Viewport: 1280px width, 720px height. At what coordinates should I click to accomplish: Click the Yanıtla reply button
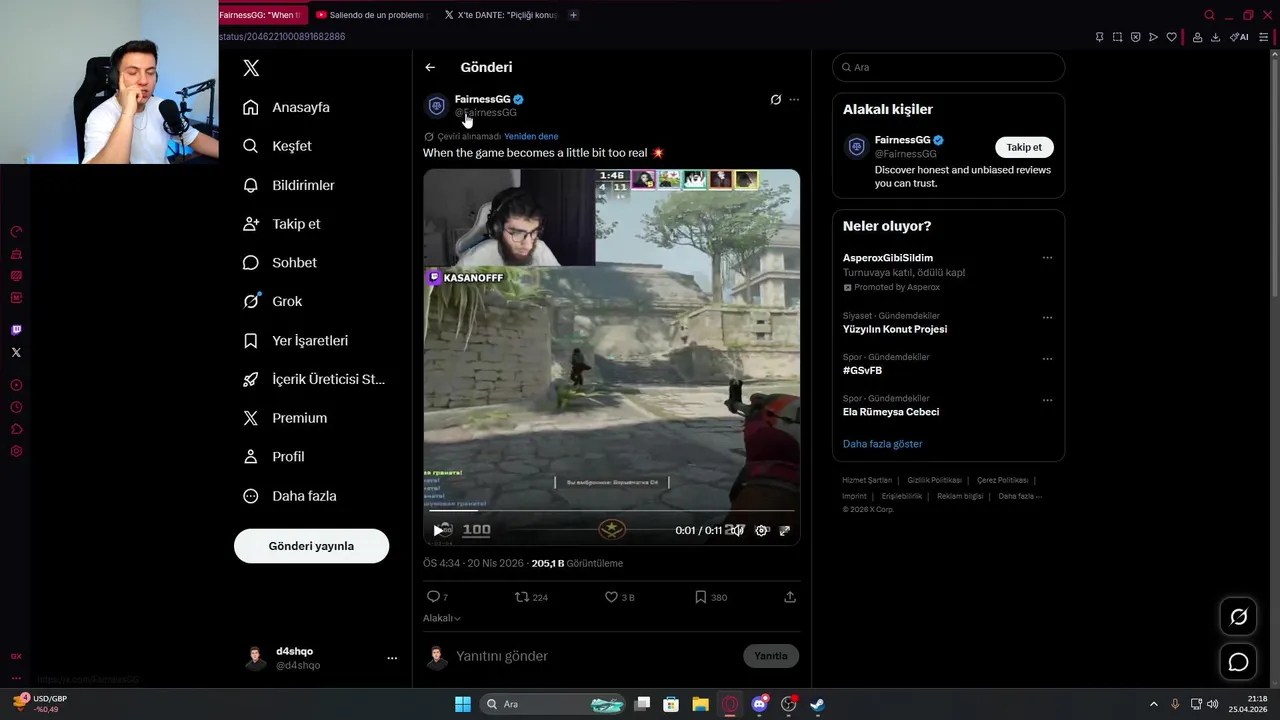[x=770, y=656]
